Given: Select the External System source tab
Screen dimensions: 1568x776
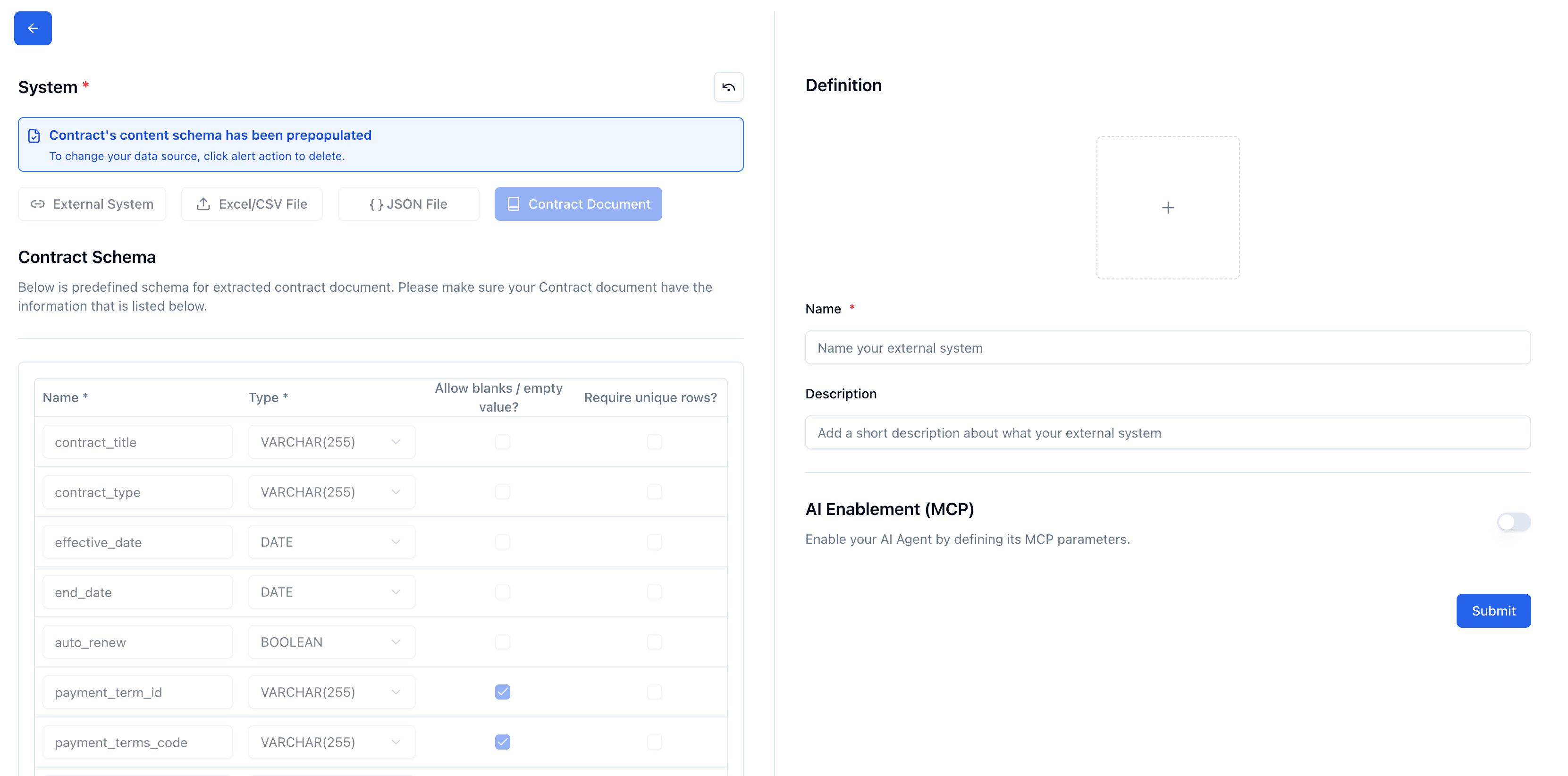Looking at the screenshot, I should [92, 204].
